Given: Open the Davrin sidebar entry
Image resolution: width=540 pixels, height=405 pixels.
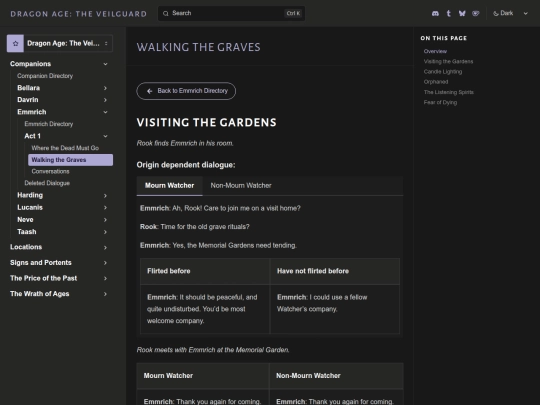Looking at the screenshot, I should pyautogui.click(x=28, y=100).
